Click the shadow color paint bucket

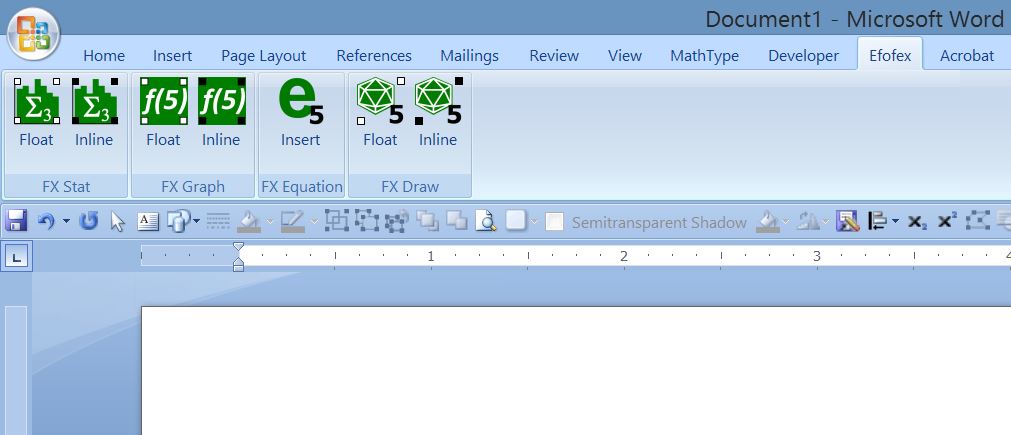pyautogui.click(x=767, y=222)
